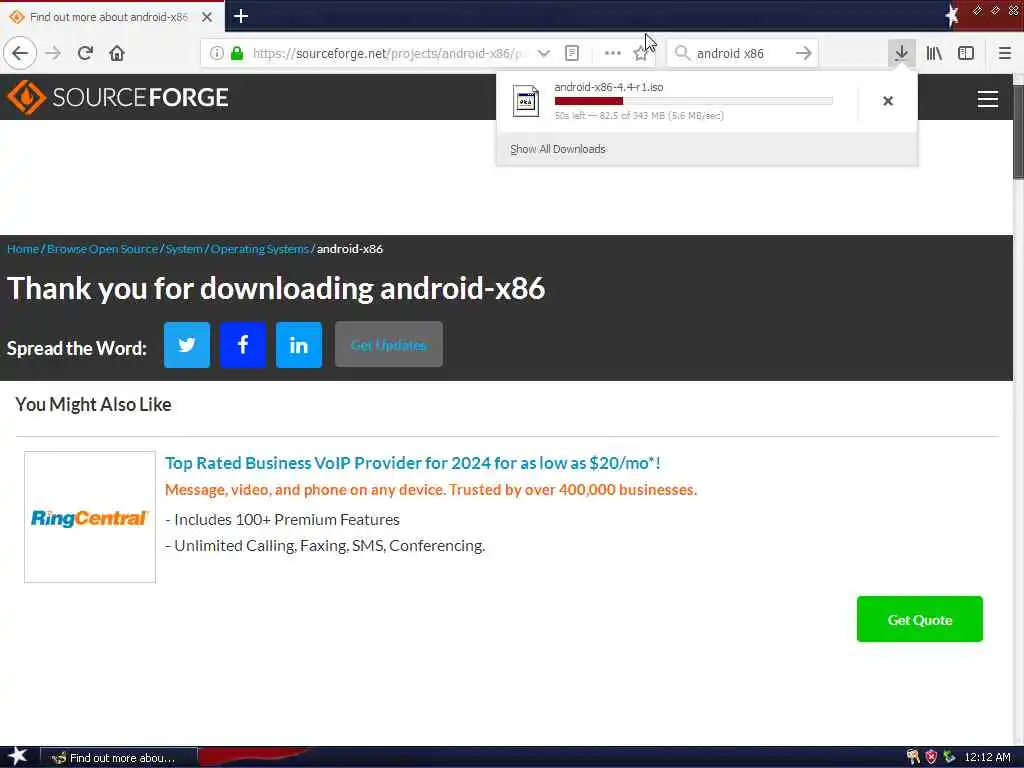Follow the System breadcrumb link

click(184, 249)
